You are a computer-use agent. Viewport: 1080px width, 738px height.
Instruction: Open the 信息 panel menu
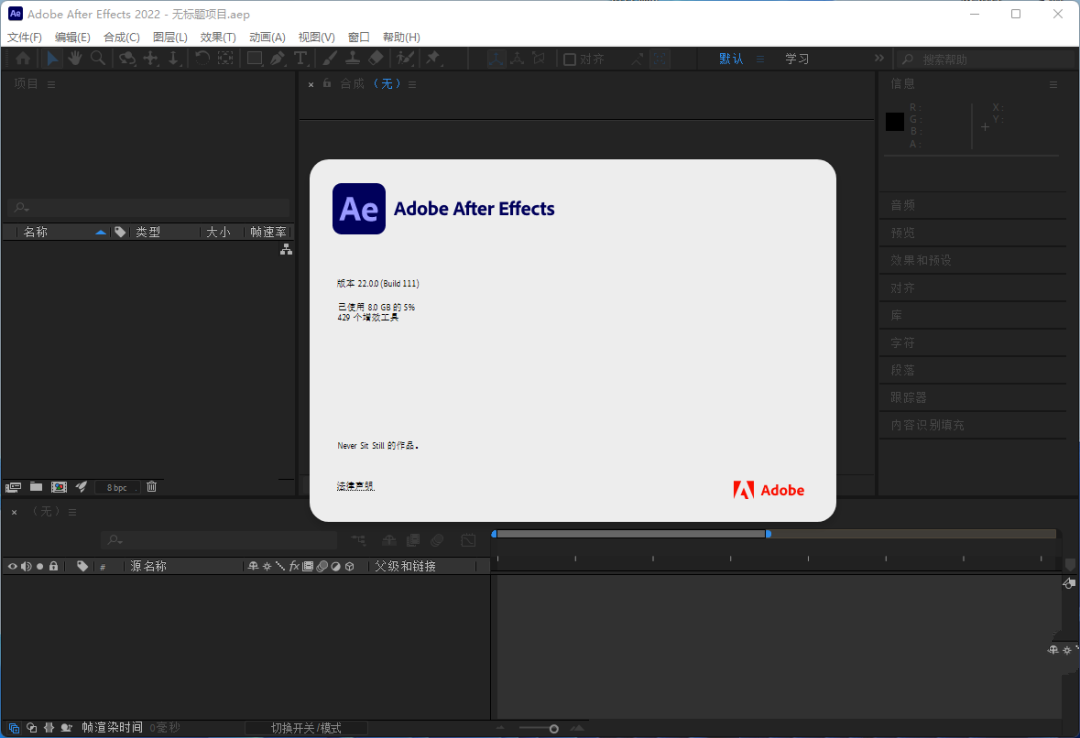coord(1053,84)
